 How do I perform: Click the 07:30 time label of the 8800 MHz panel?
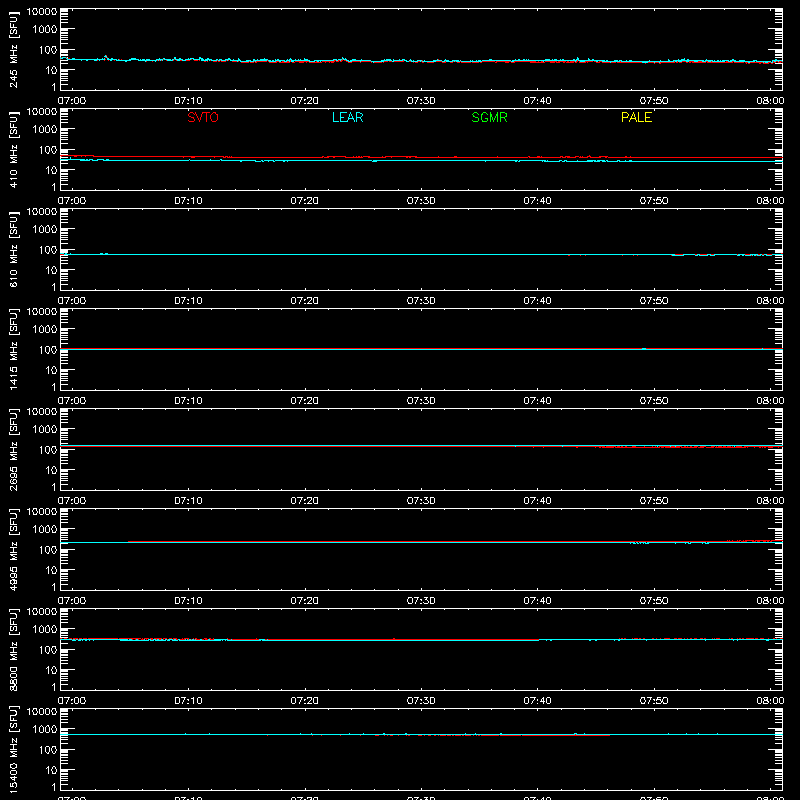click(x=421, y=701)
